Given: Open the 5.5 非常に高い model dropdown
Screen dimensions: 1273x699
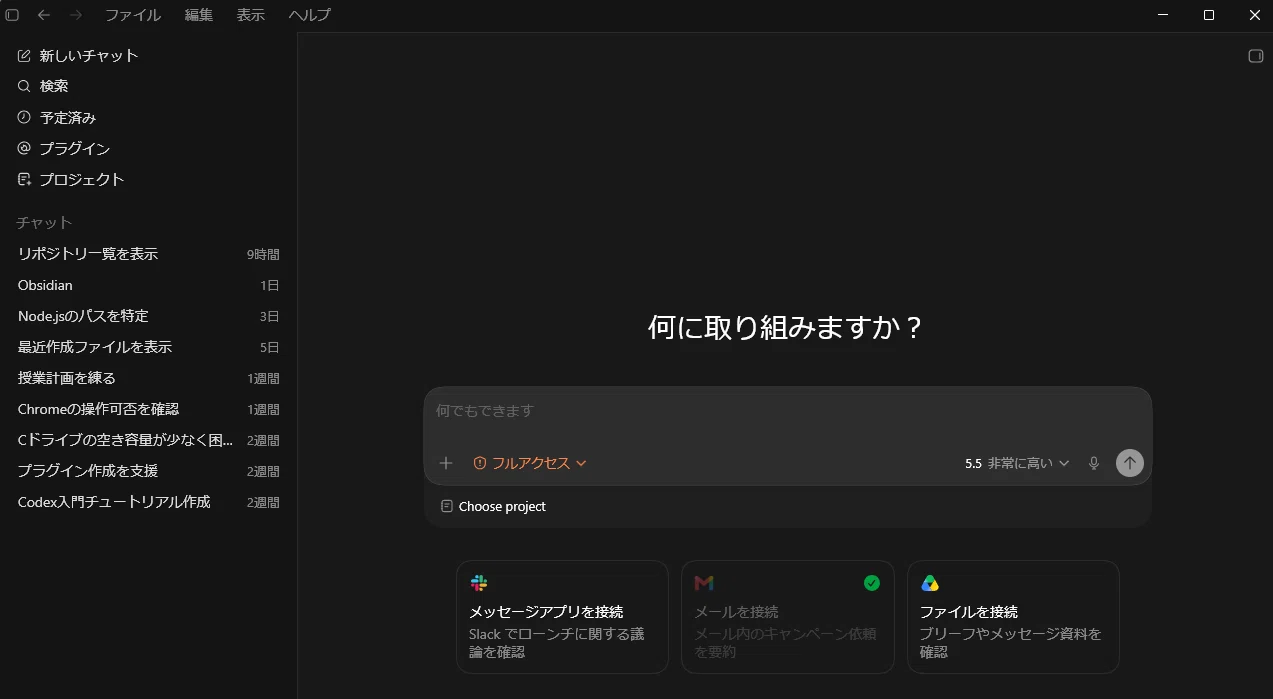Looking at the screenshot, I should [x=1017, y=463].
